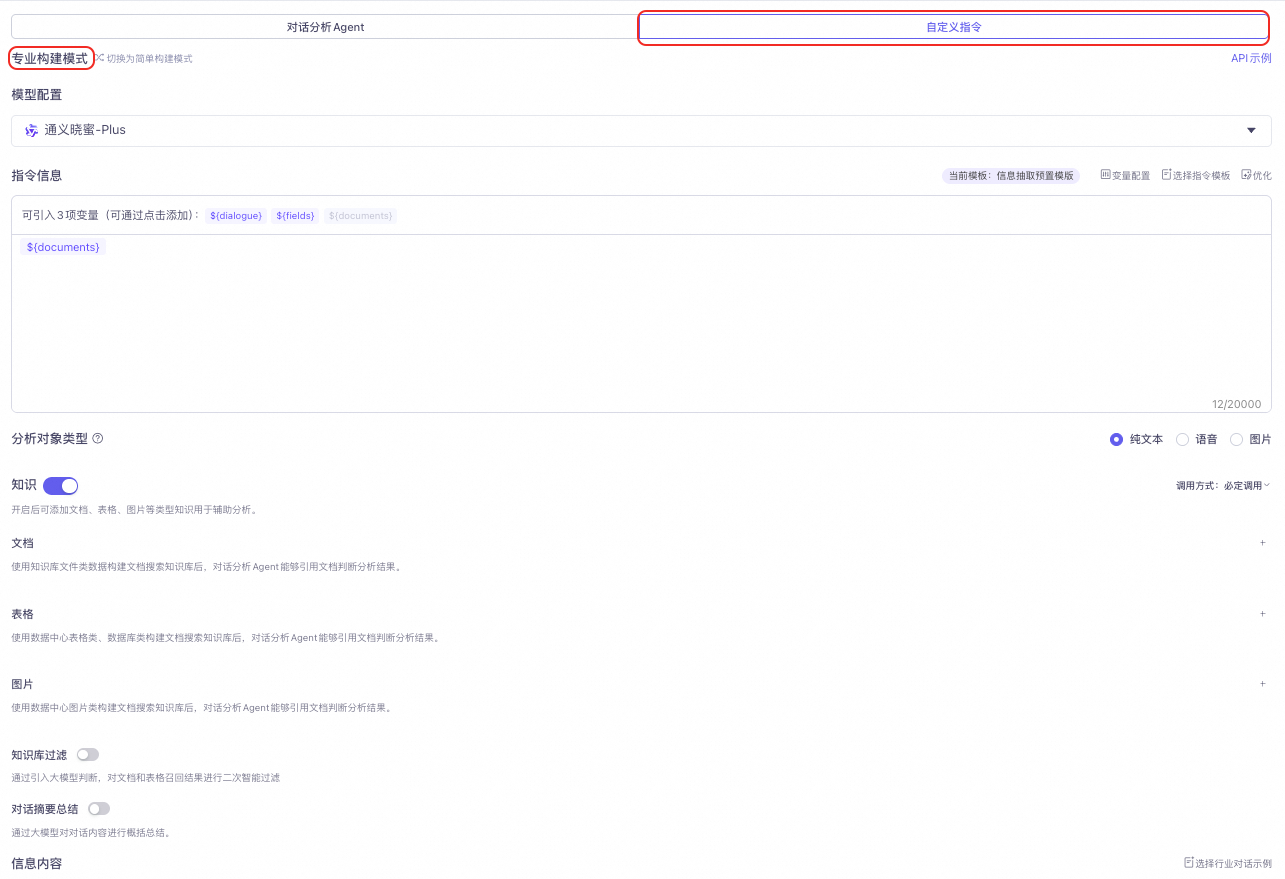Screen dimensions: 1285x879
Task: Add a 图片 knowledge source with plus
Action: pyautogui.click(x=1262, y=684)
